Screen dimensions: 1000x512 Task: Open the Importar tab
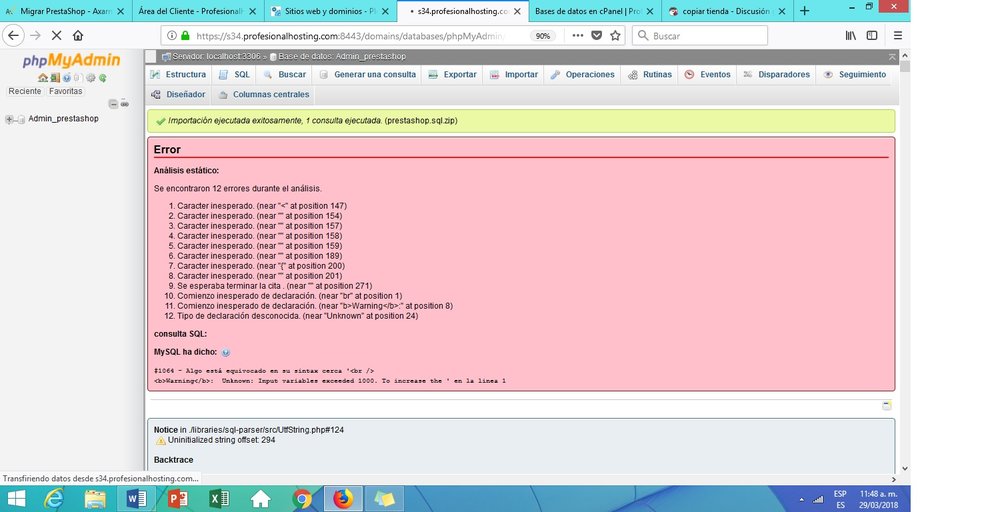(514, 75)
